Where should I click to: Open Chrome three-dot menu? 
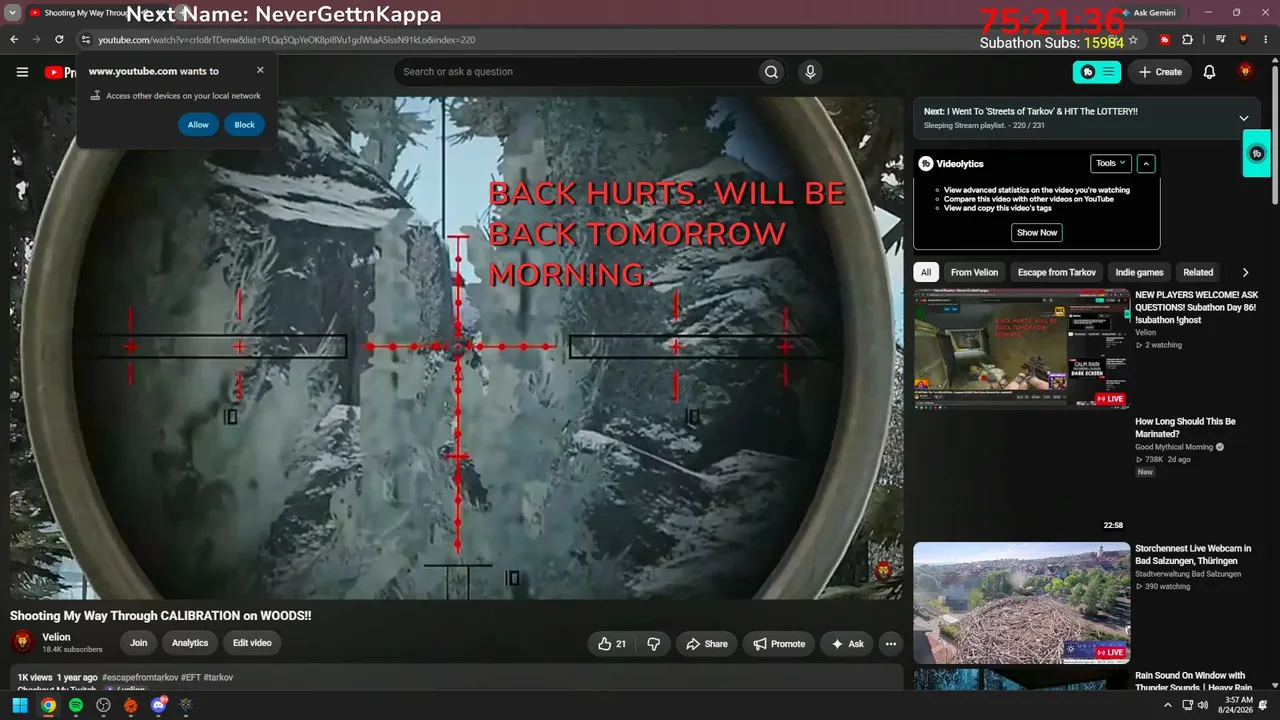[1267, 40]
